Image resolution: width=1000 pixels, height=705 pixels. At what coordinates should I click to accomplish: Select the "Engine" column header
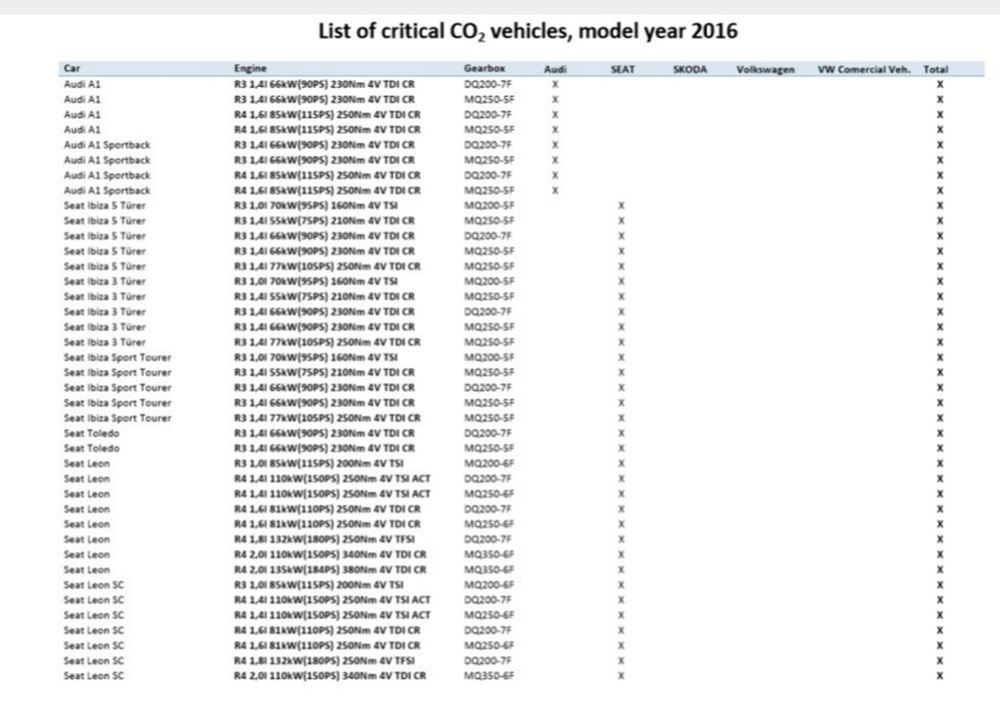(x=250, y=68)
